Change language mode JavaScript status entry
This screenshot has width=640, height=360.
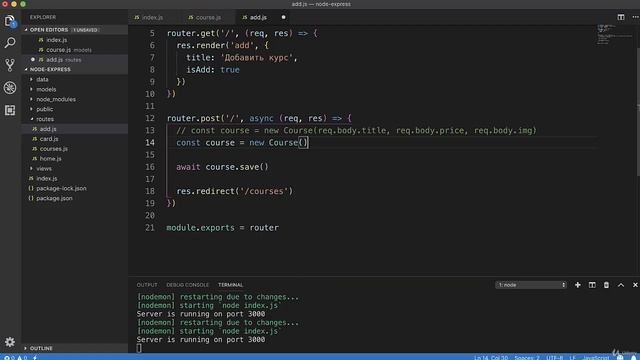click(596, 358)
